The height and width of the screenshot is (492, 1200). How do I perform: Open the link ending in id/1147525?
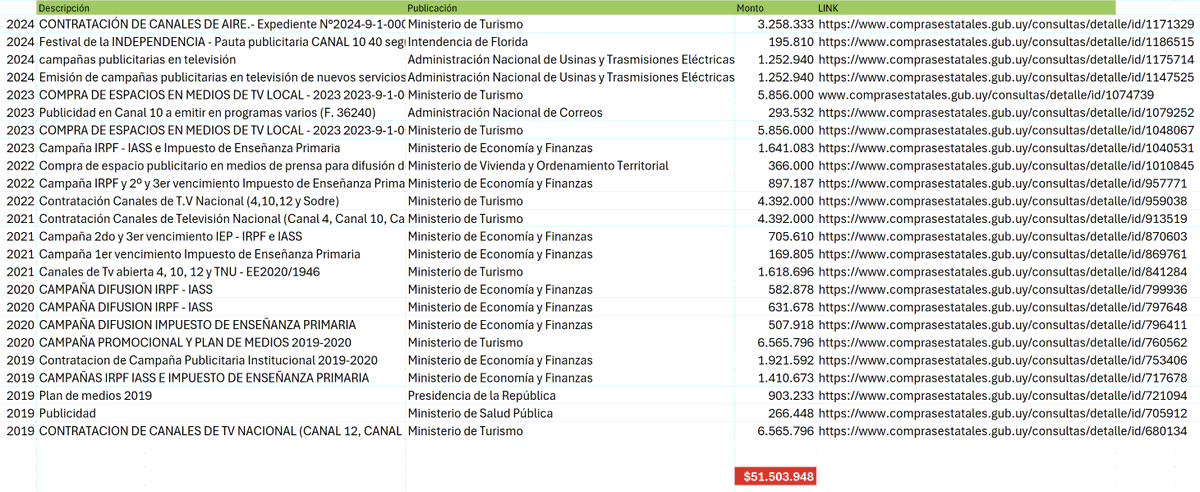click(1006, 77)
